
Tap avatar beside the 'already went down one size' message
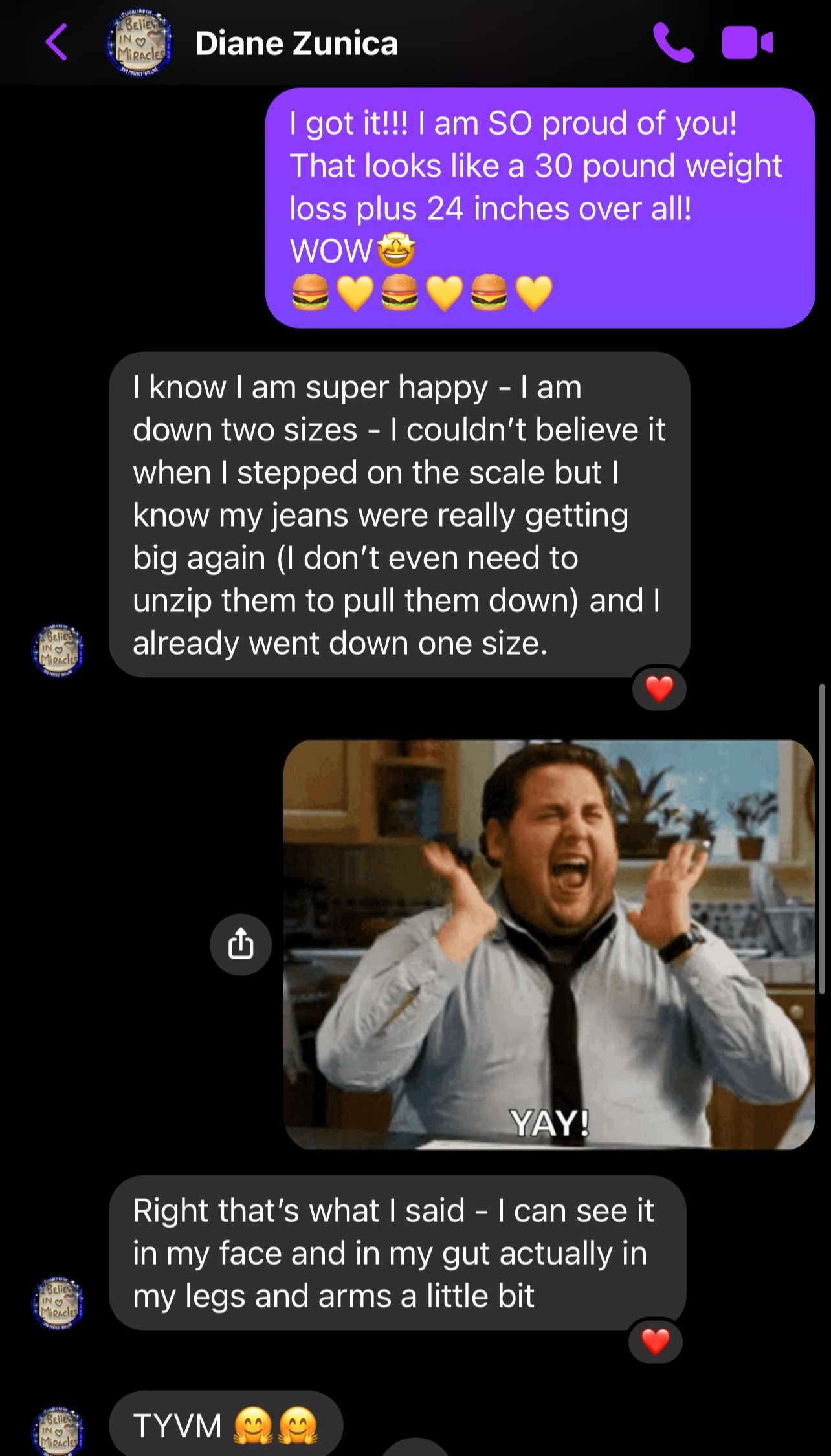click(x=58, y=650)
